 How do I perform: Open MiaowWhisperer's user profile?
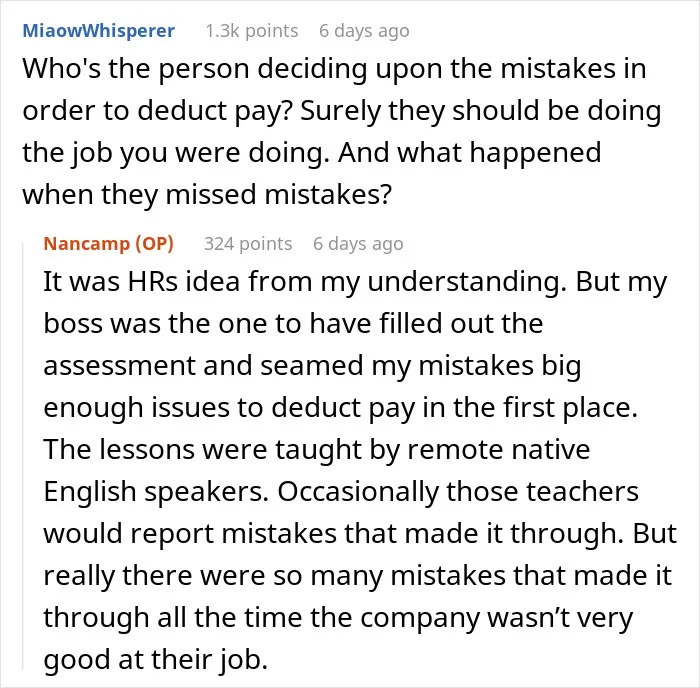tap(99, 31)
